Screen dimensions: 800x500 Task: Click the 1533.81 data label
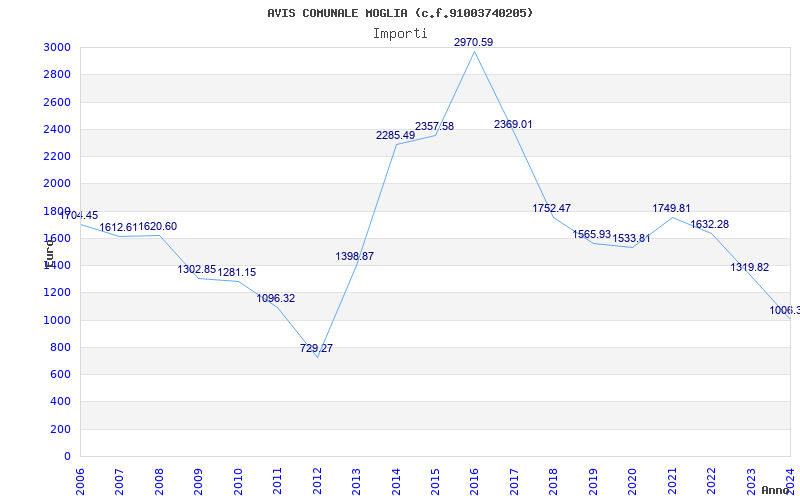pyautogui.click(x=631, y=238)
